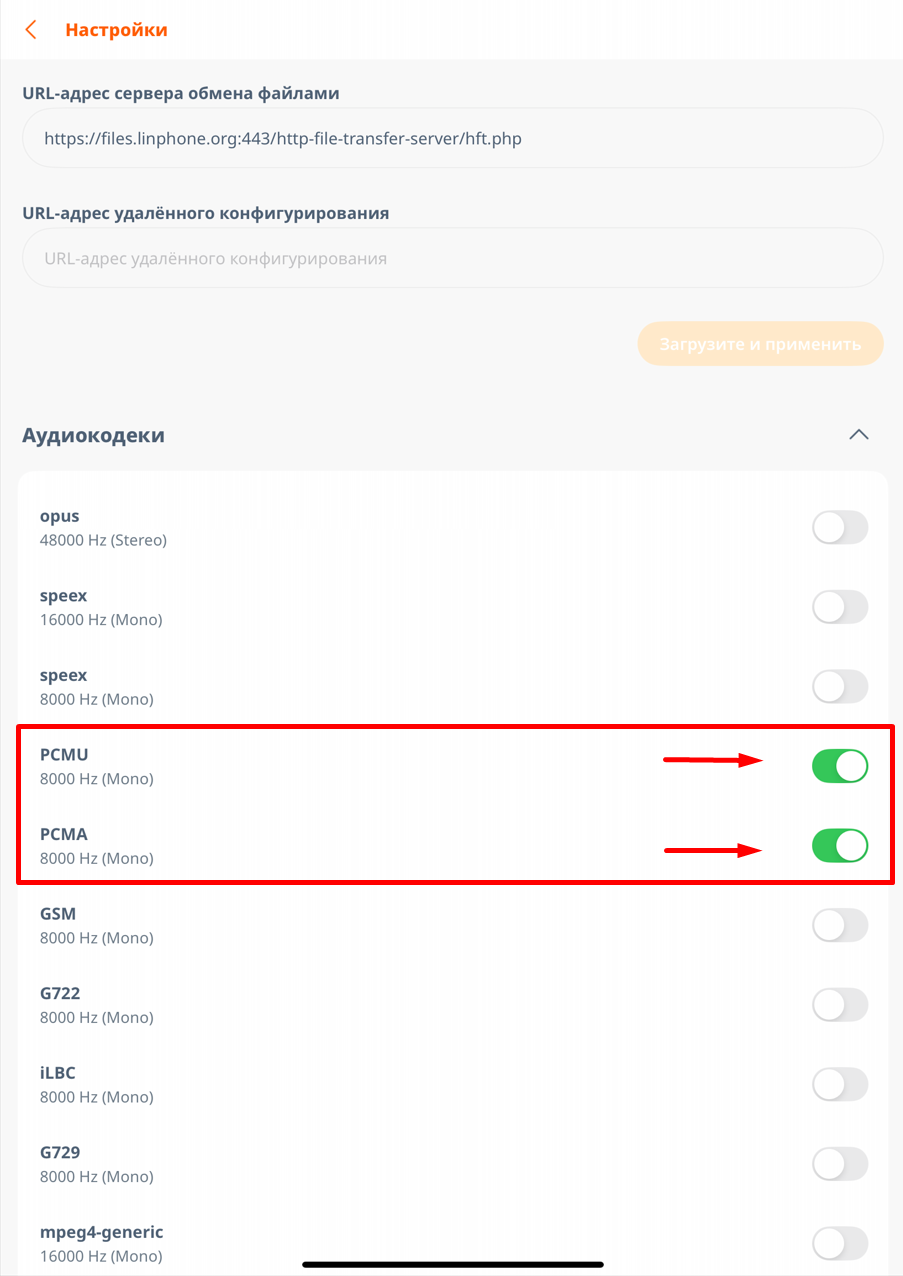Viewport: 903px width, 1276px height.
Task: Turn on the G722 codec
Action: (839, 1005)
